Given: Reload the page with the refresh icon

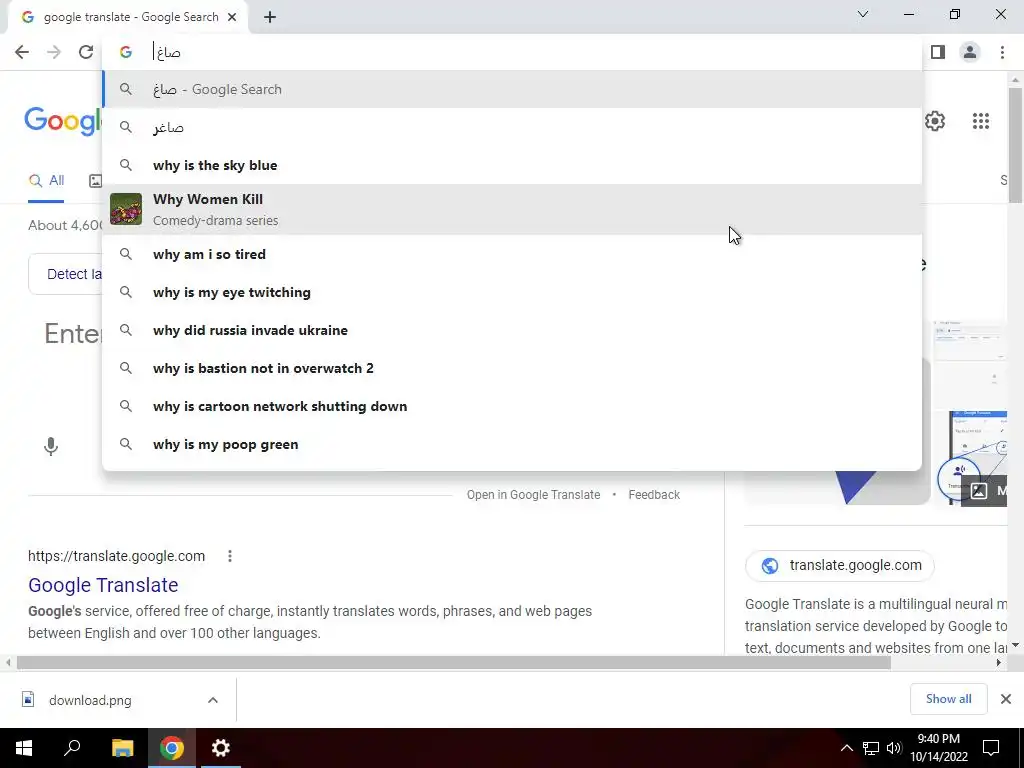Looking at the screenshot, I should (86, 52).
